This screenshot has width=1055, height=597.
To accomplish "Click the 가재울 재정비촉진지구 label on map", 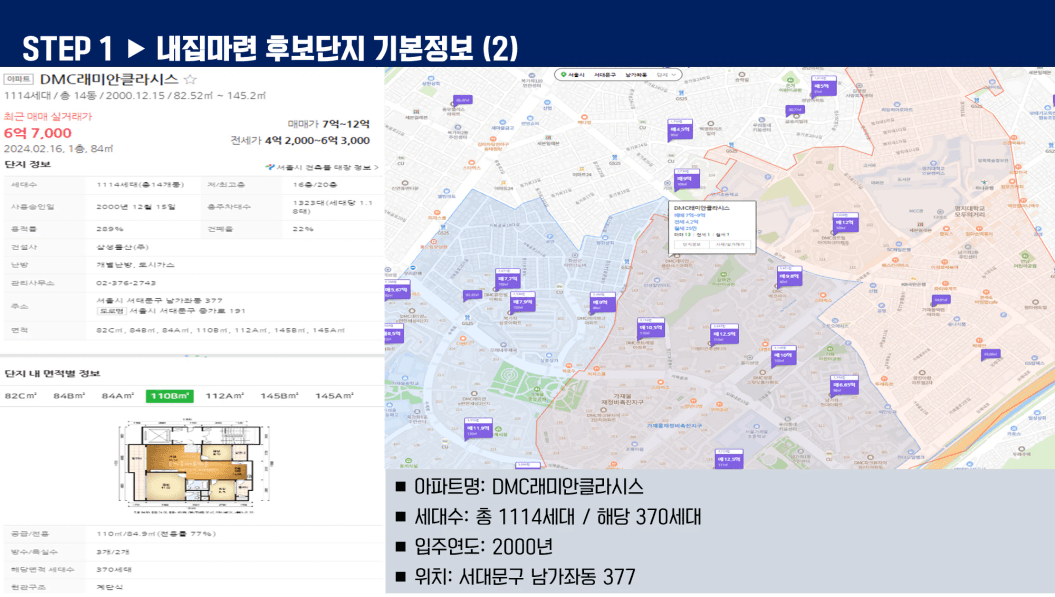I will click(622, 399).
